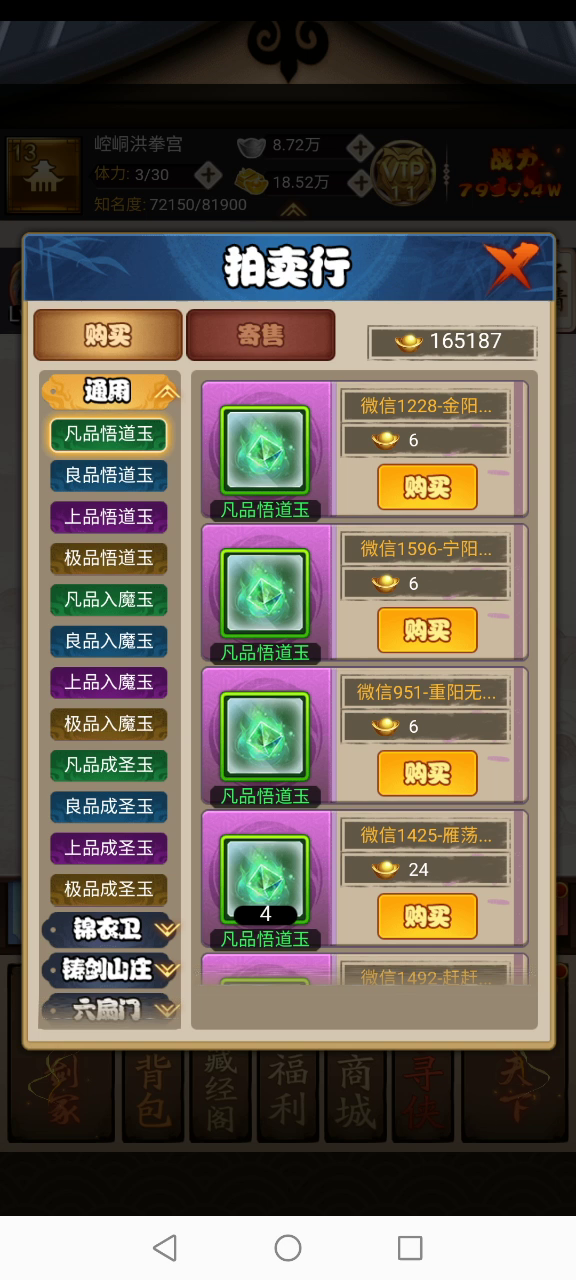The height and width of the screenshot is (1280, 576).
Task: Tap the plus icon next to stamina
Action: pyautogui.click(x=207, y=175)
